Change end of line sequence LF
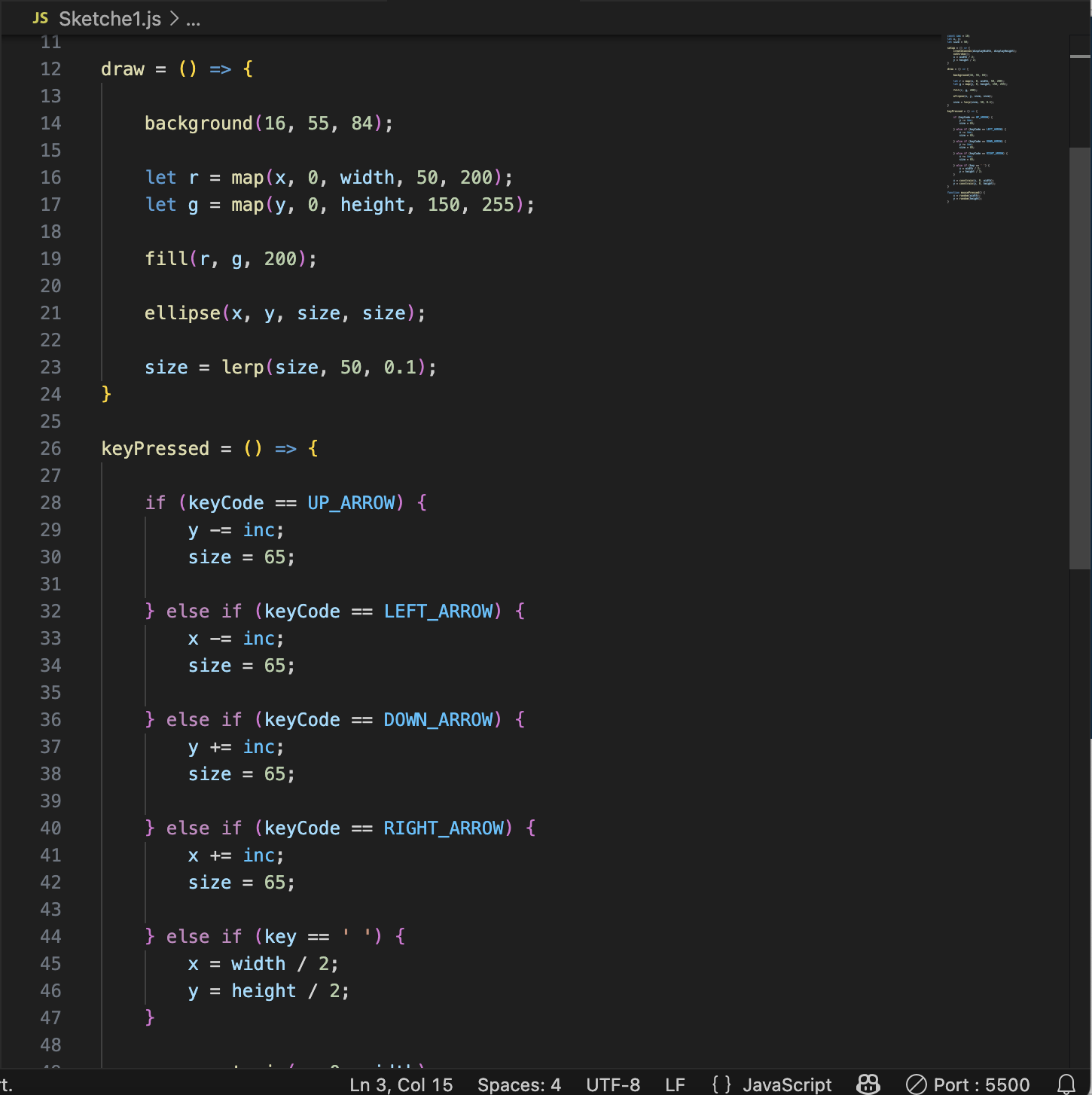The image size is (1092, 1095). pyautogui.click(x=675, y=1084)
